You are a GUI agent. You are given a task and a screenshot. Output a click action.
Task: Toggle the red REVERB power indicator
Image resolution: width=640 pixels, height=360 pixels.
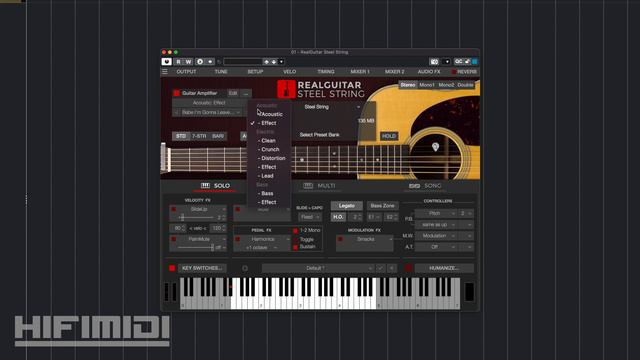453,72
